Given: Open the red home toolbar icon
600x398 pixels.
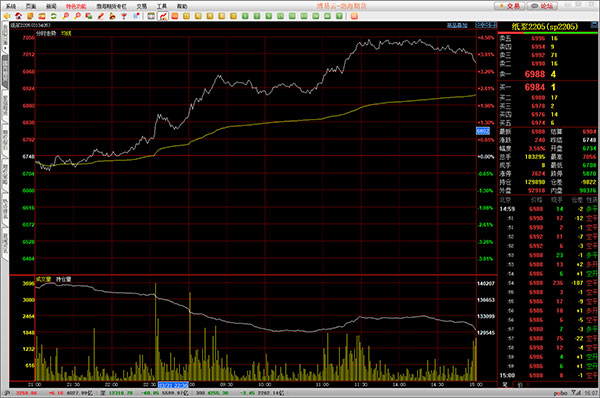Looking at the screenshot, I should (18, 16).
